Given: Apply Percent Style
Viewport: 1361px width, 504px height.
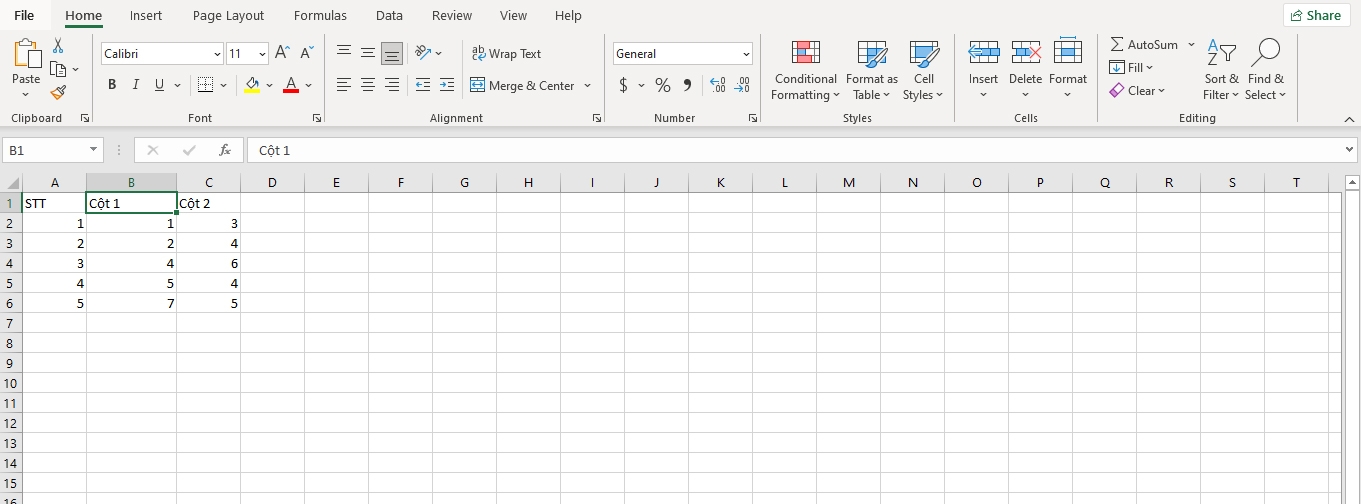Looking at the screenshot, I should pyautogui.click(x=662, y=86).
